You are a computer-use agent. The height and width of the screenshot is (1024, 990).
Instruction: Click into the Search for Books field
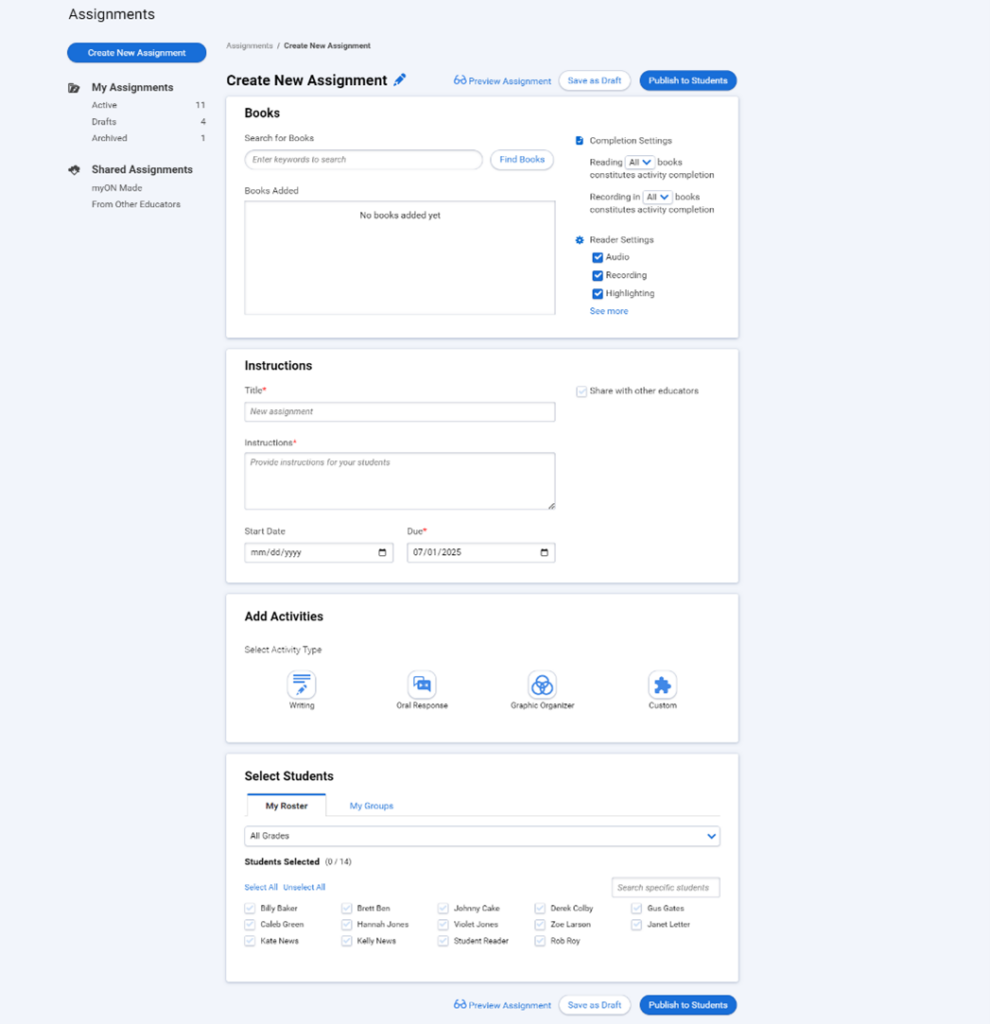click(363, 160)
